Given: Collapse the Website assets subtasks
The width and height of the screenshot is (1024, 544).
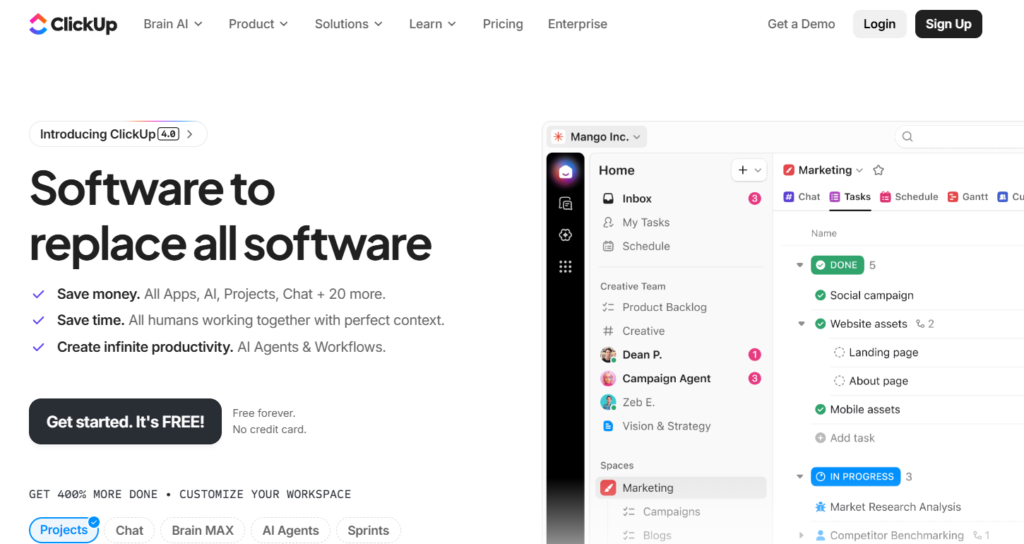Looking at the screenshot, I should pos(801,324).
